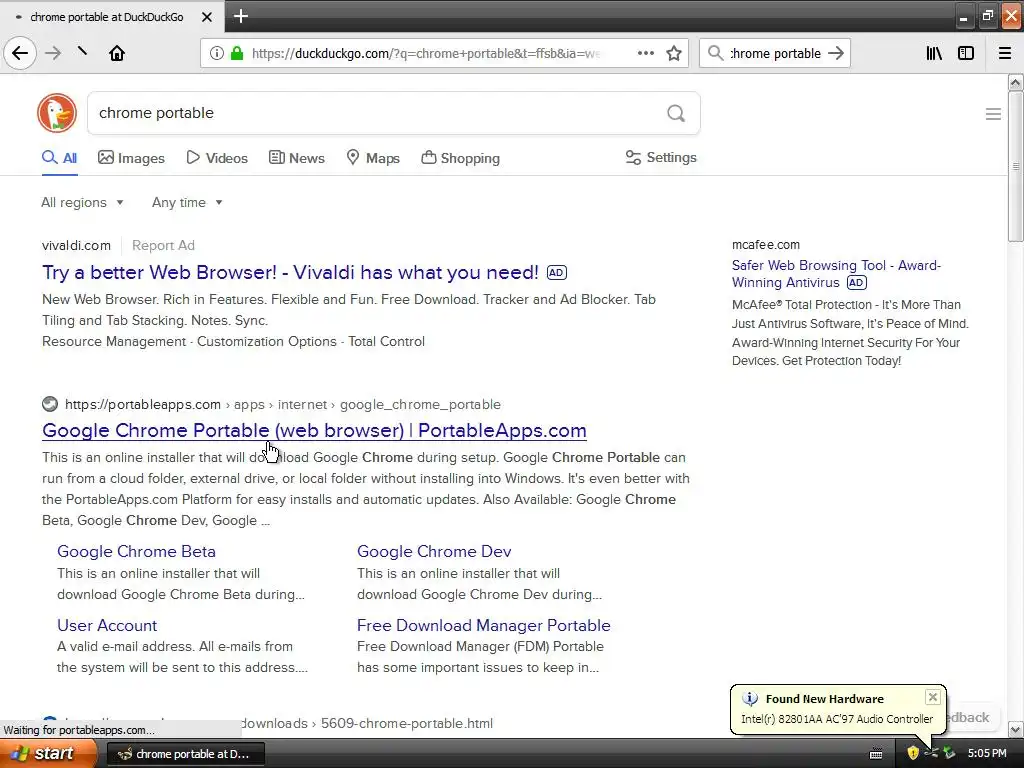Switch to the Maps tab

point(373,158)
